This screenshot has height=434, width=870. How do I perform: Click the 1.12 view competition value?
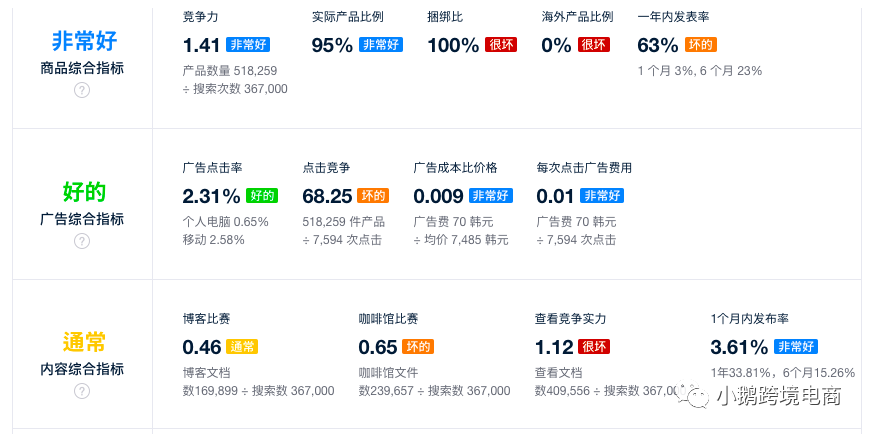(x=554, y=347)
